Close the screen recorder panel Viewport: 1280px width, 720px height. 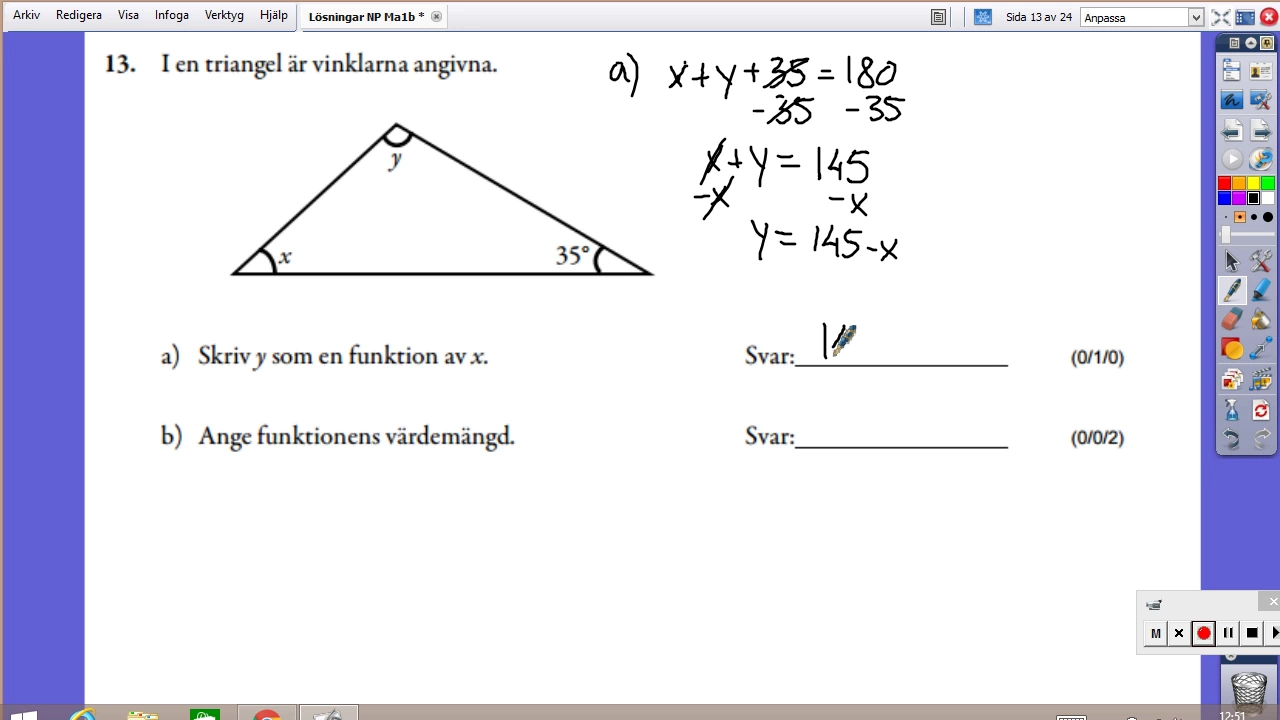point(1273,602)
